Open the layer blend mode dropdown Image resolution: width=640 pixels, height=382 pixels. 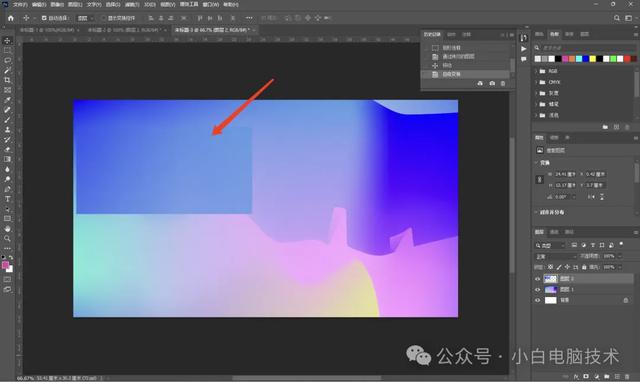coord(556,256)
